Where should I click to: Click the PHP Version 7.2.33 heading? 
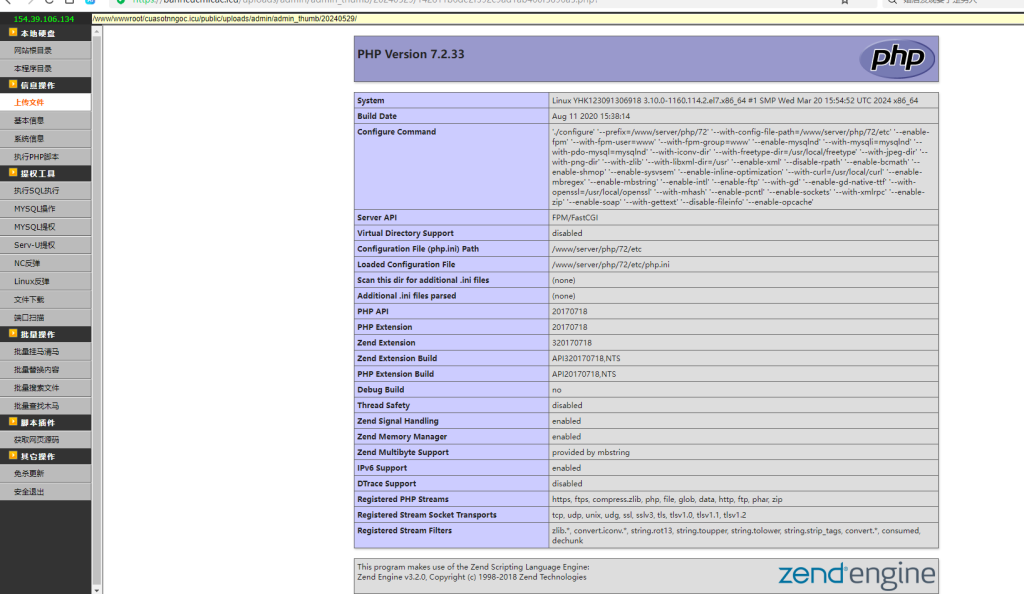[411, 54]
